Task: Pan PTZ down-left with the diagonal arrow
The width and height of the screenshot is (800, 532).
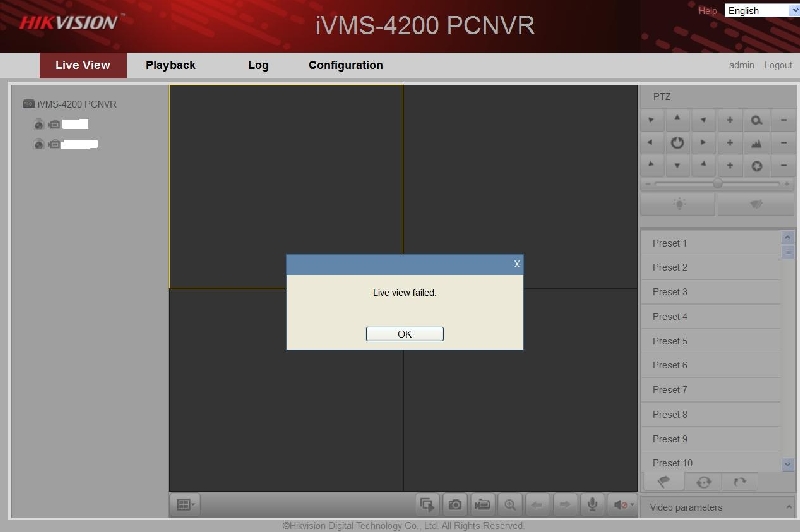Action: 651,164
